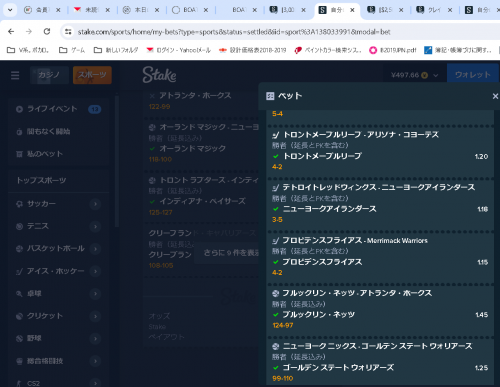Click the tennis ball icon
500x387 pixels.
[19, 226]
